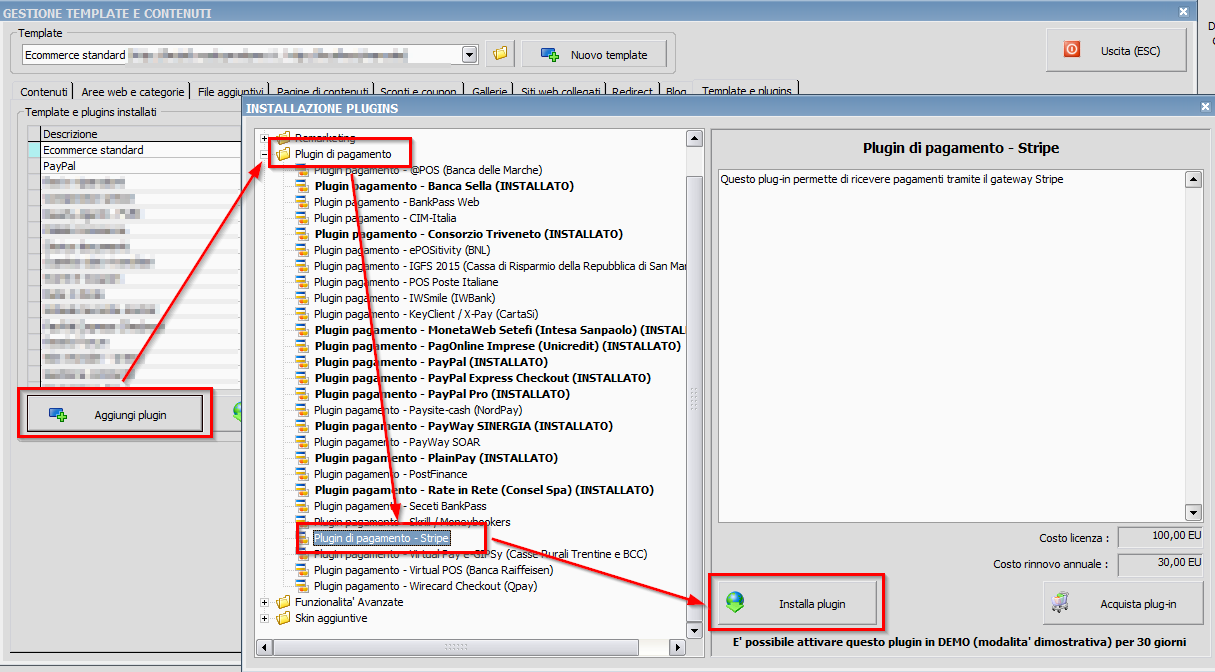Click plugin tree scrollbar down arrow

[x=694, y=630]
